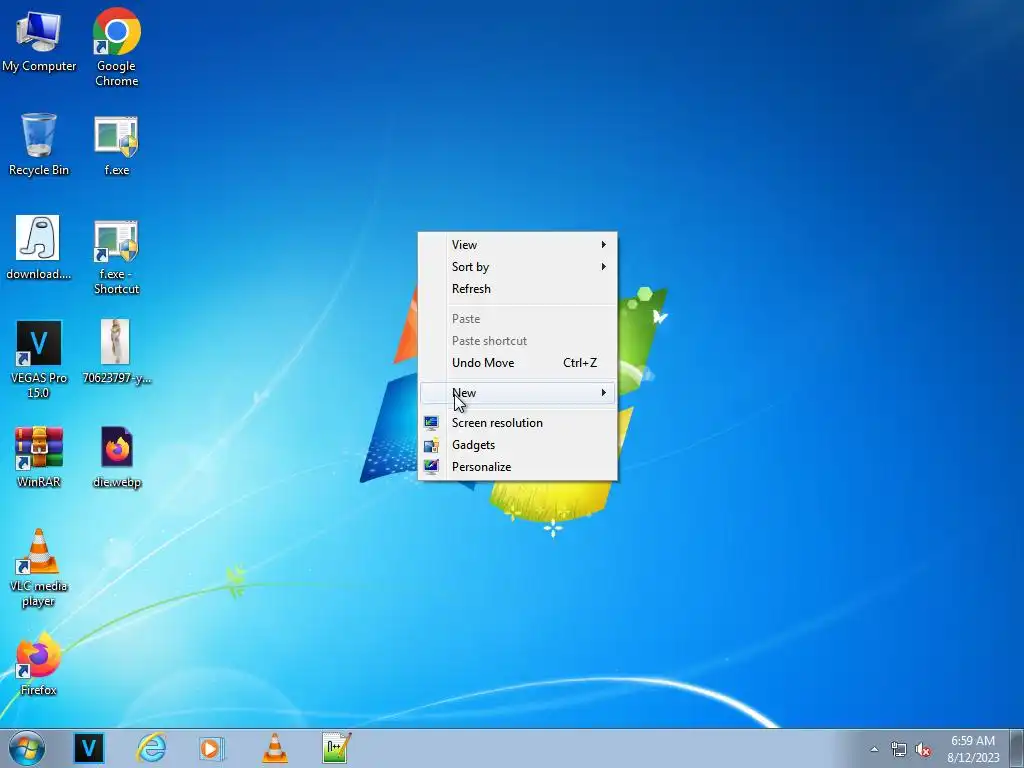Open VLC cone icon in taskbar
Image resolution: width=1024 pixels, height=768 pixels.
click(274, 748)
